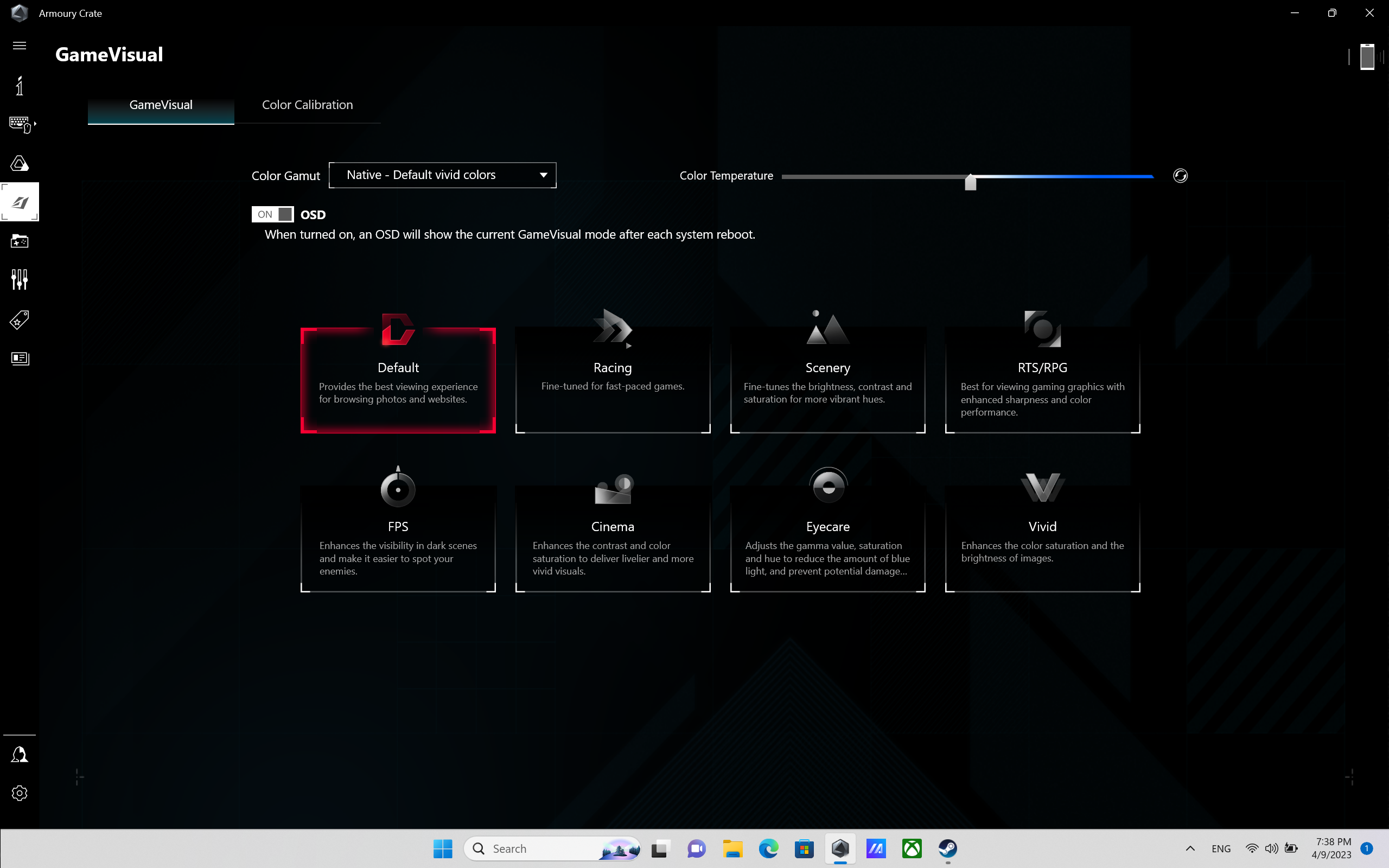Image resolution: width=1389 pixels, height=868 pixels.
Task: Show hidden tray icons chevron
Action: pos(1190,848)
